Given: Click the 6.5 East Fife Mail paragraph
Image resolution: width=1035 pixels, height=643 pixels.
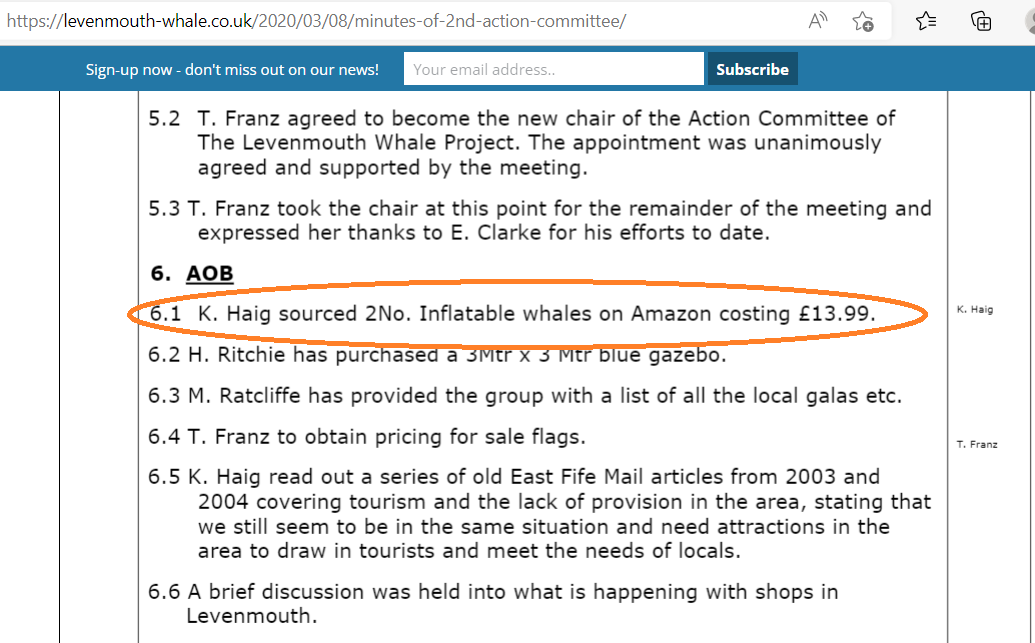Looking at the screenshot, I should 539,514.
